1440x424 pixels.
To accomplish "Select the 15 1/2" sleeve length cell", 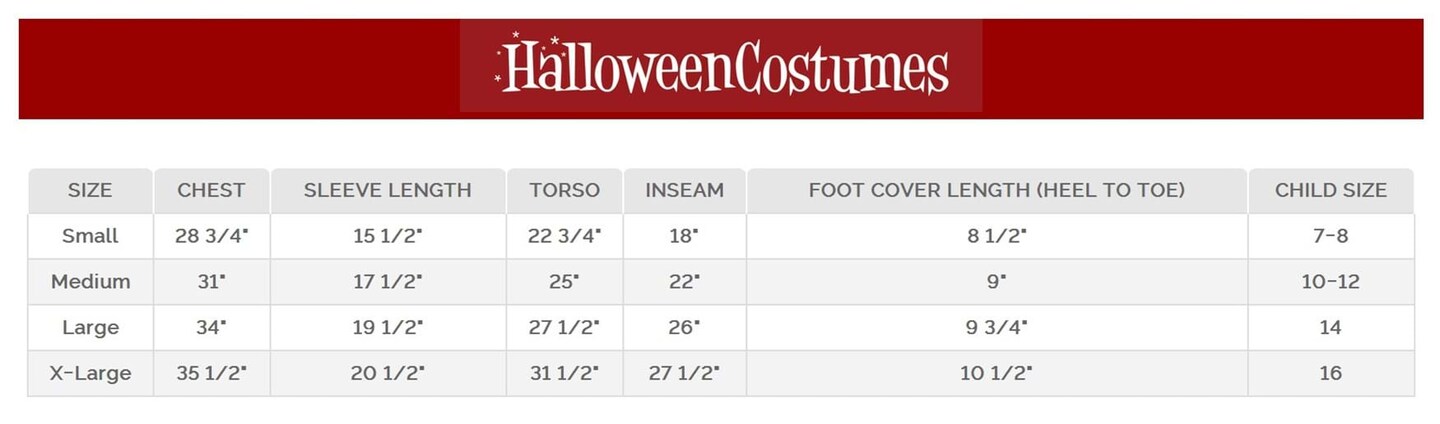I will tap(387, 236).
